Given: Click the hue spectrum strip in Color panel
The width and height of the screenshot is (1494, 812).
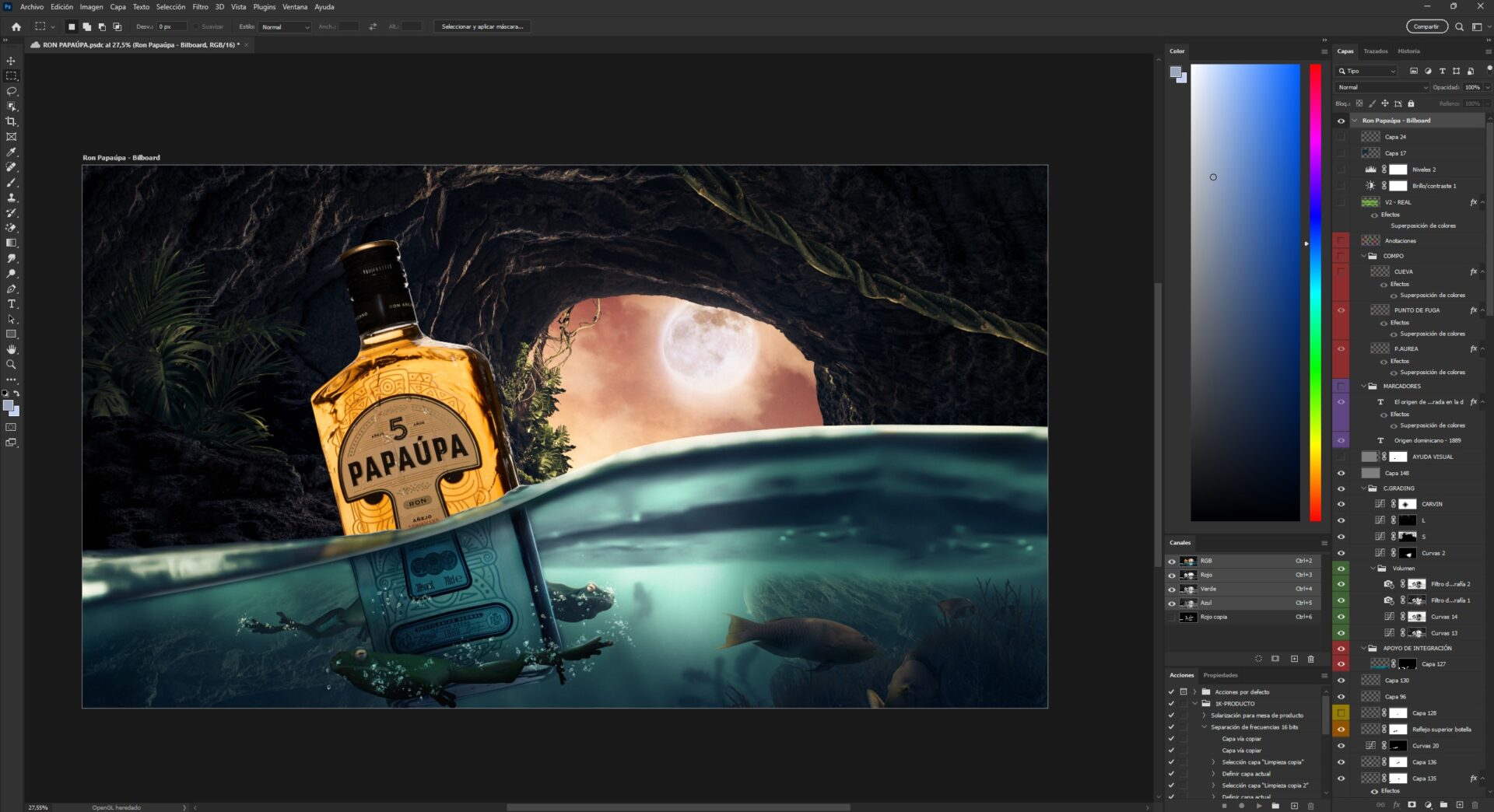Looking at the screenshot, I should (x=1315, y=292).
